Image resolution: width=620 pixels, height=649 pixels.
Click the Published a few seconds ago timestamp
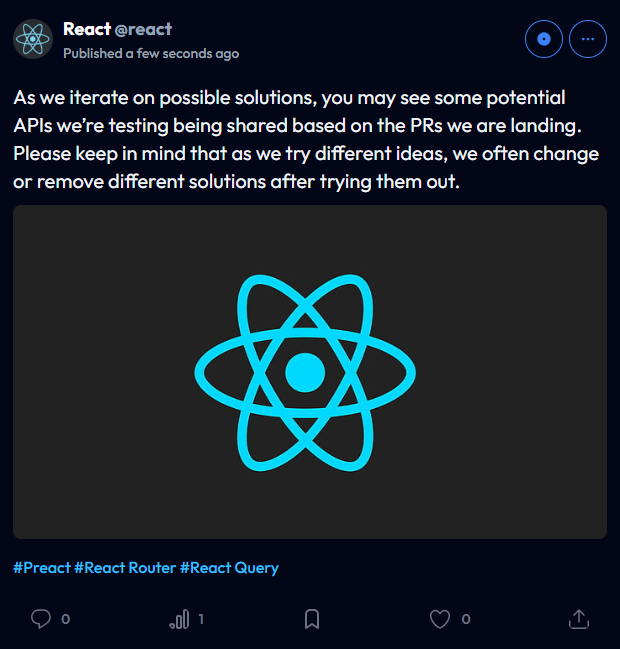(151, 53)
